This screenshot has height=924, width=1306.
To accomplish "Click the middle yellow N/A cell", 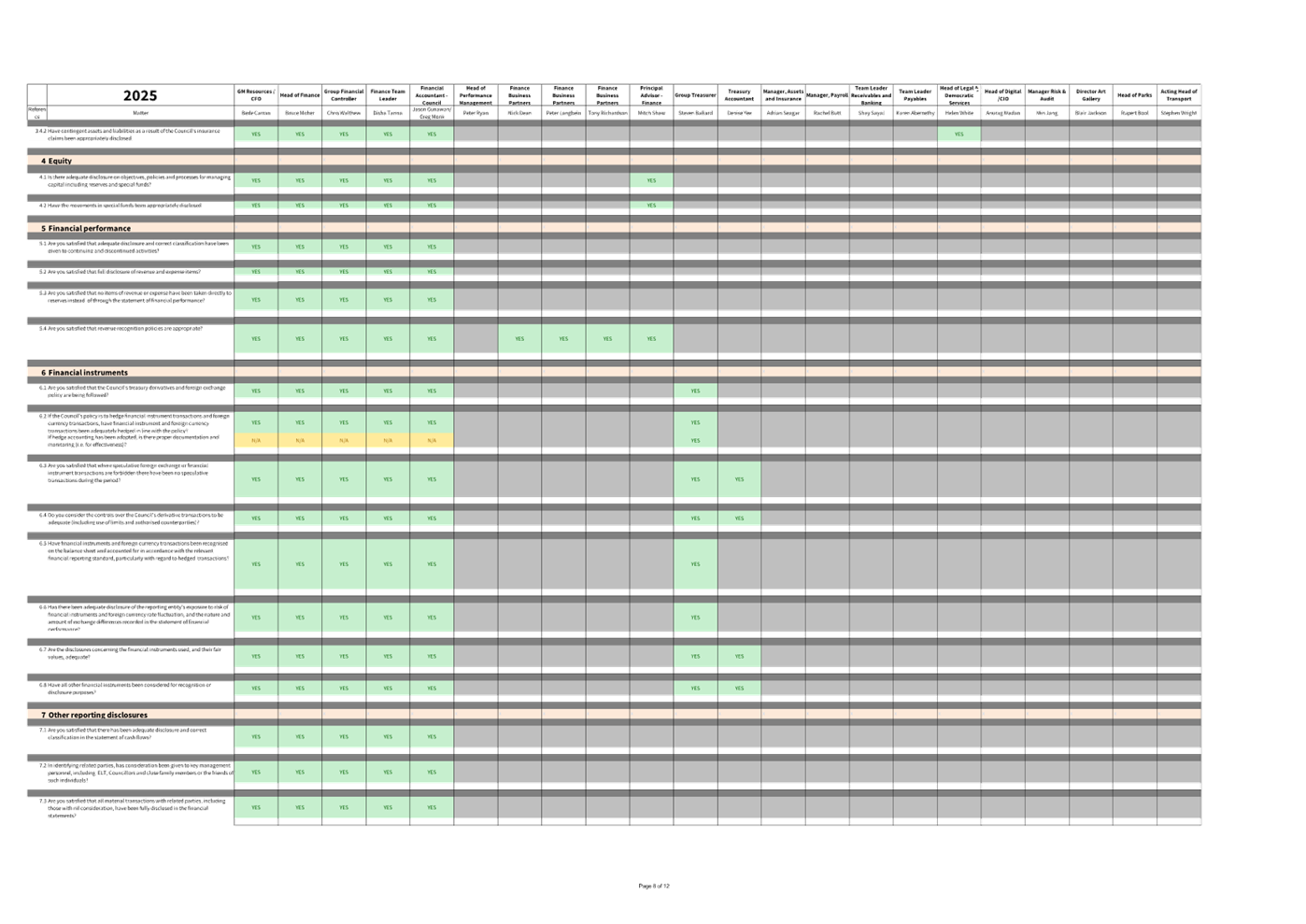I will [x=344, y=440].
